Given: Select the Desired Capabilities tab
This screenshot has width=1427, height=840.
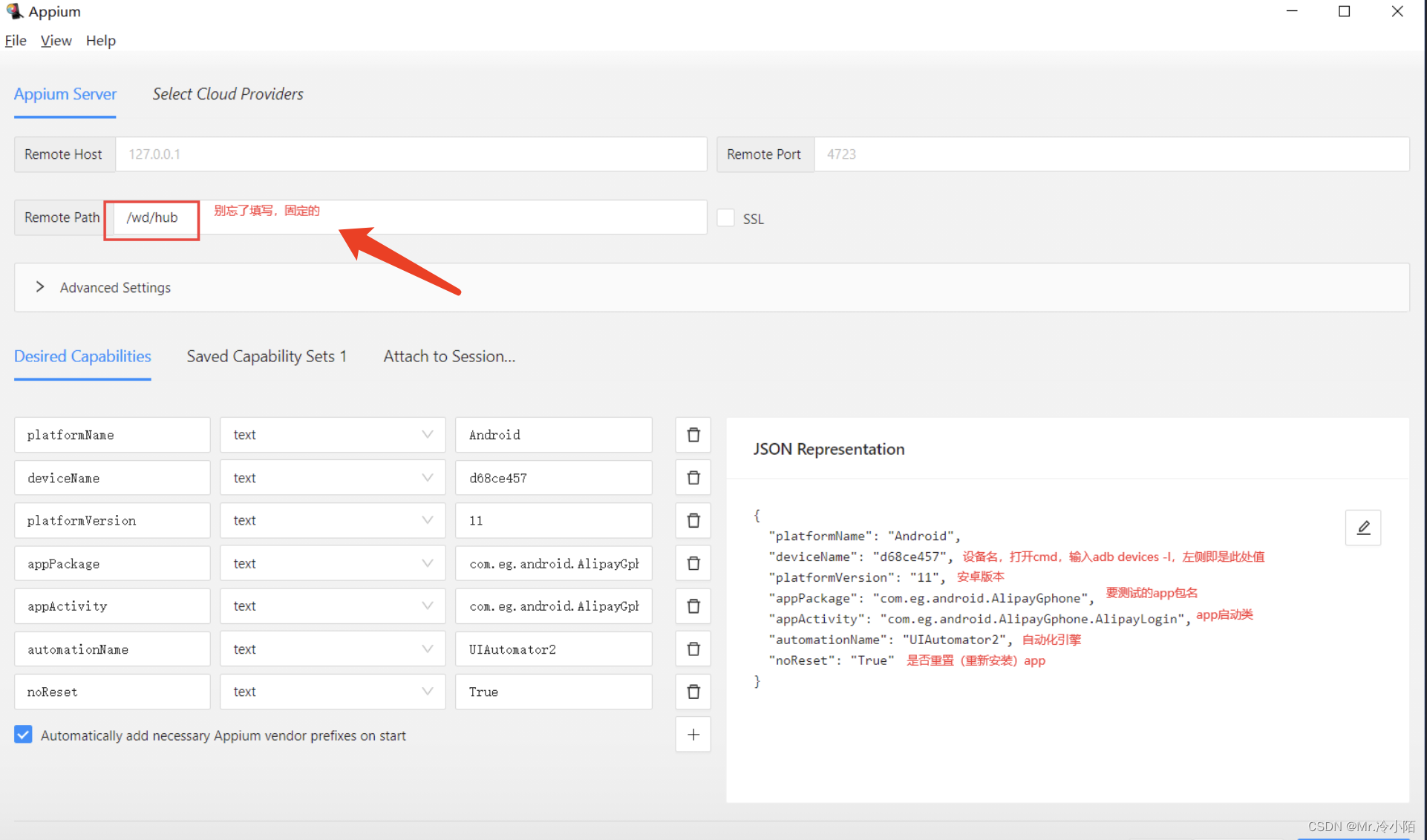Looking at the screenshot, I should pyautogui.click(x=83, y=356).
